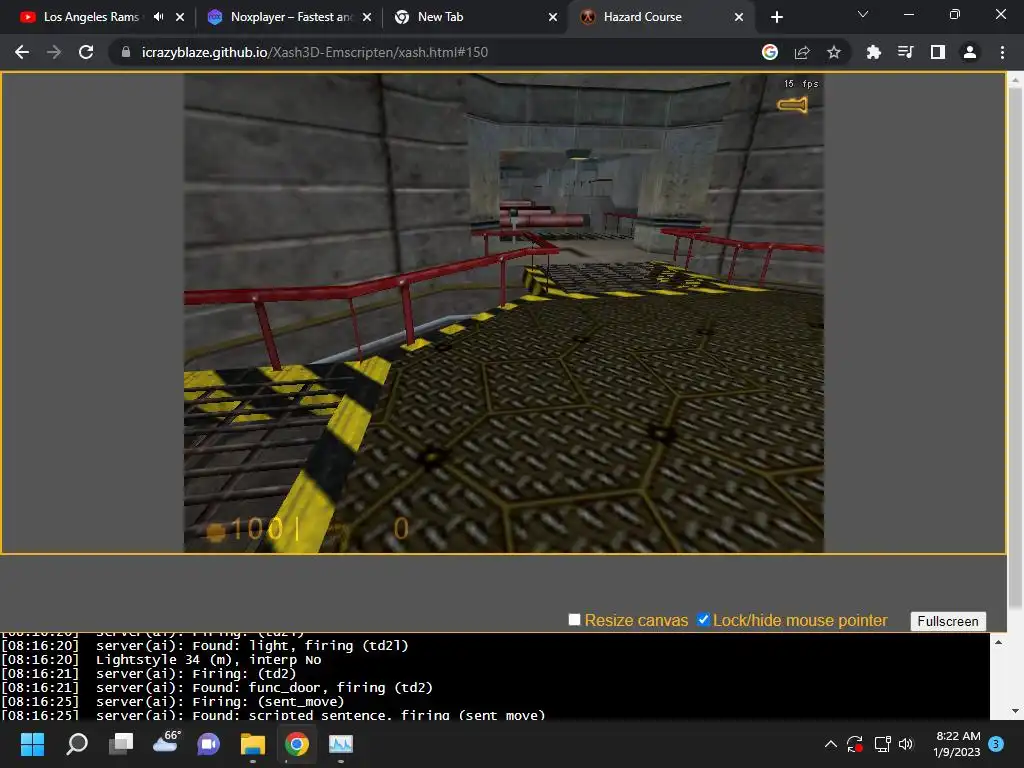
Task: Click the health value 100 in the HUD
Action: coord(257,528)
